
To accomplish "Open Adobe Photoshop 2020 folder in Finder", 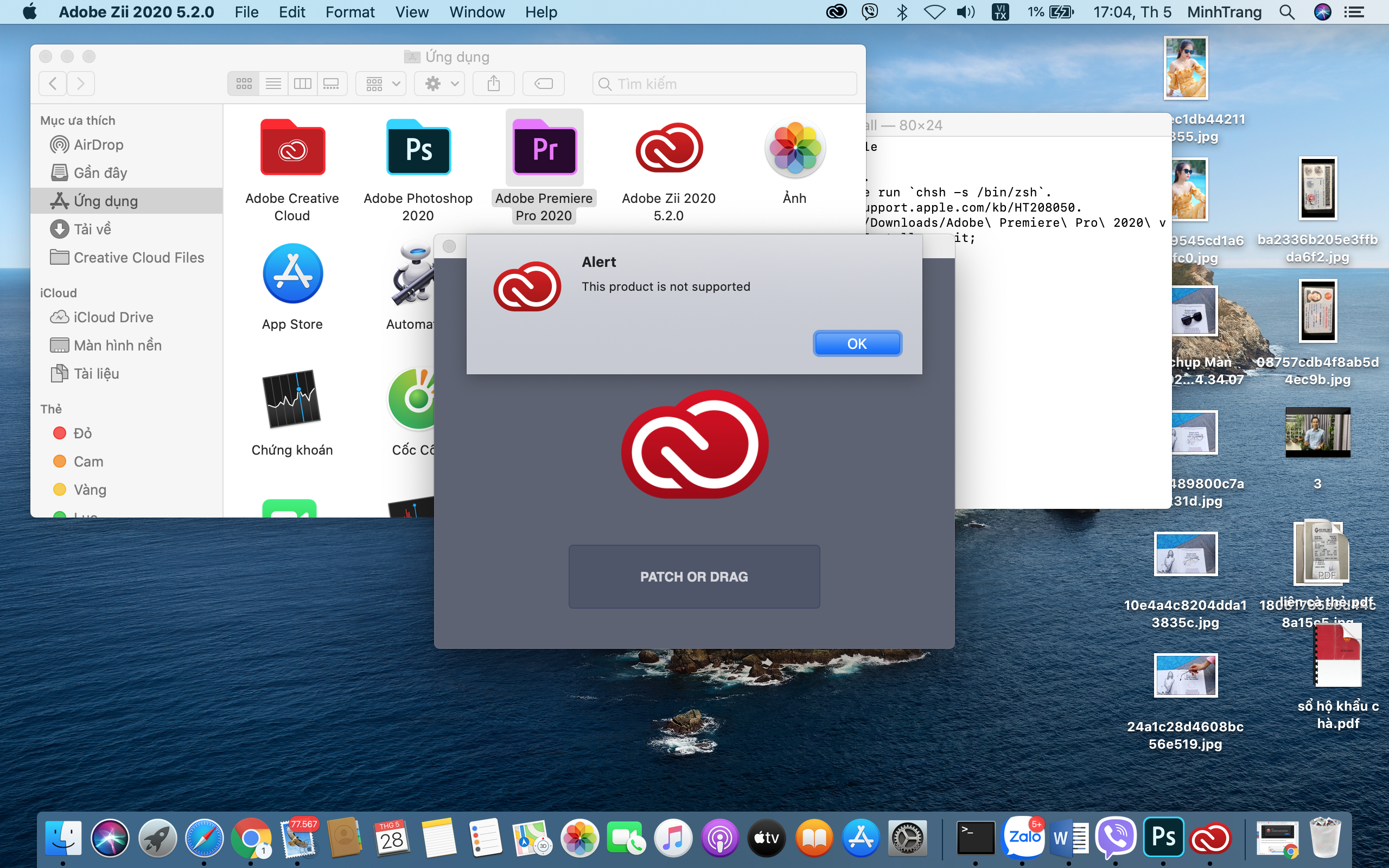I will click(418, 149).
